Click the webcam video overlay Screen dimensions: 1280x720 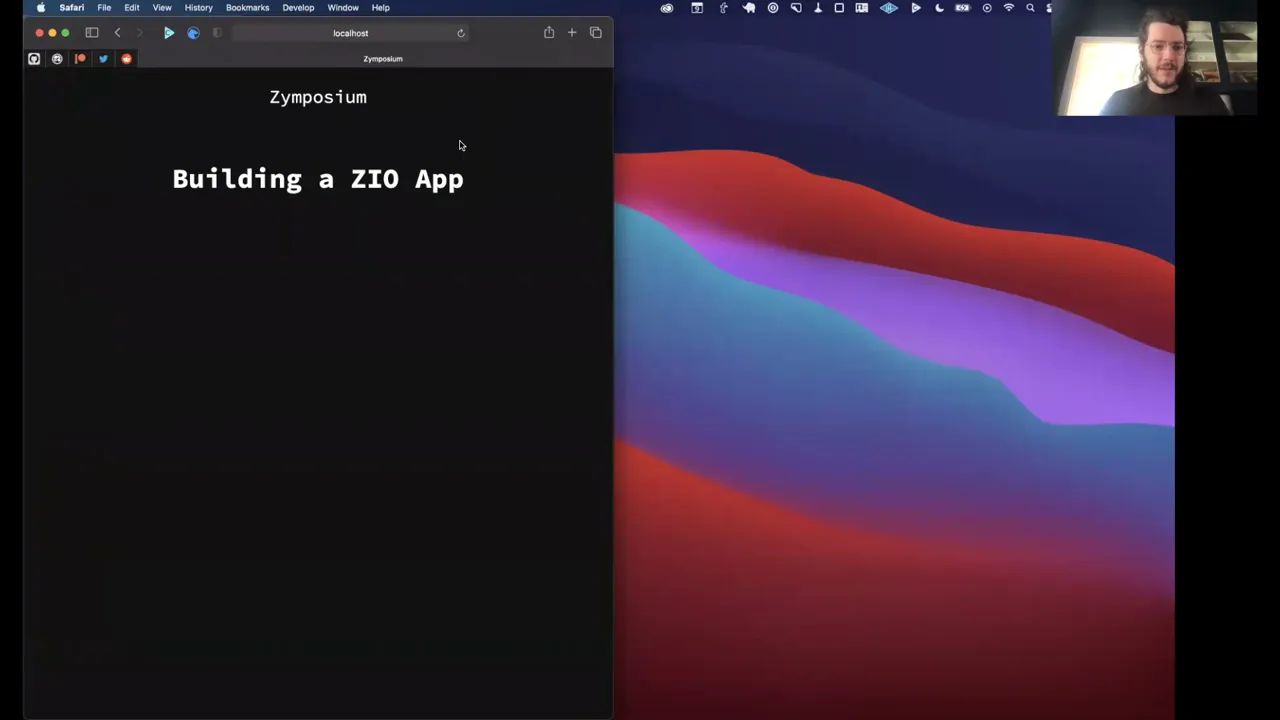(1157, 58)
